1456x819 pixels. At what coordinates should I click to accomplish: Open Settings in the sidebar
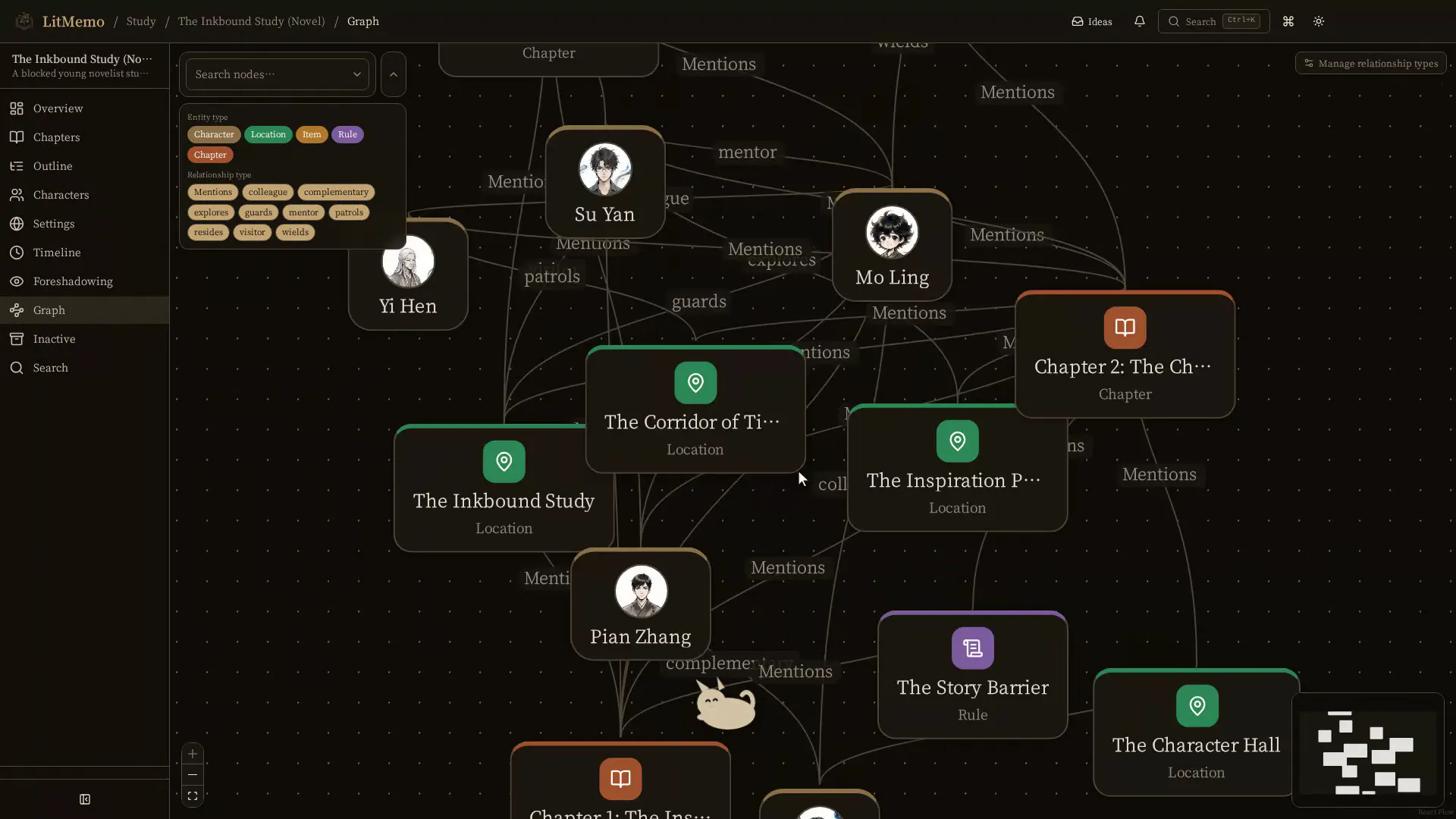click(x=84, y=224)
